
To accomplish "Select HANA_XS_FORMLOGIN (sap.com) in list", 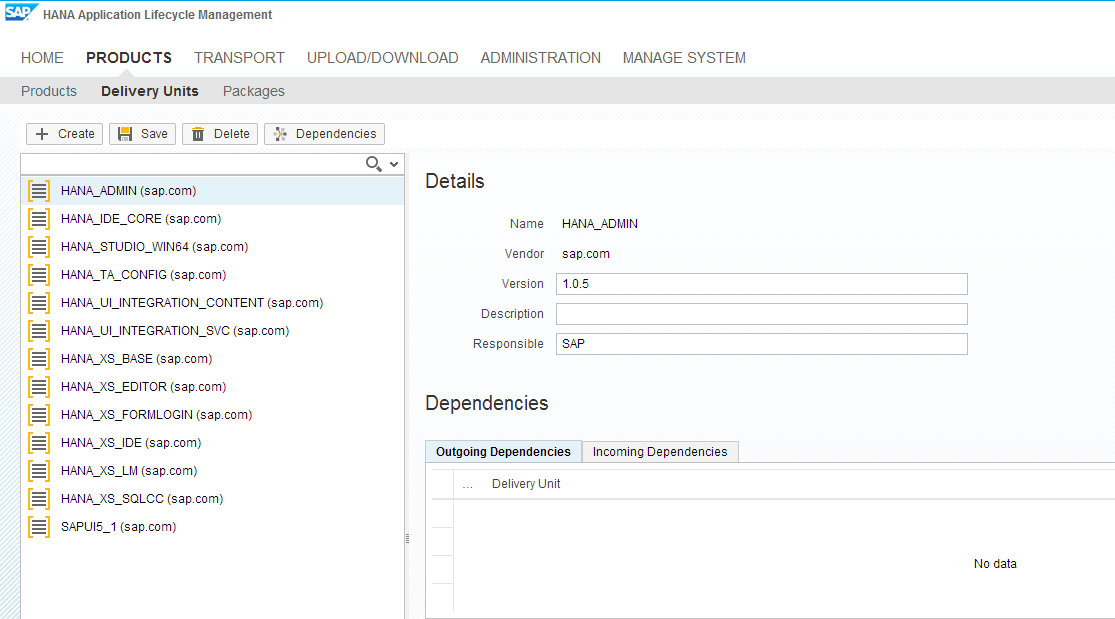I will click(x=213, y=415).
